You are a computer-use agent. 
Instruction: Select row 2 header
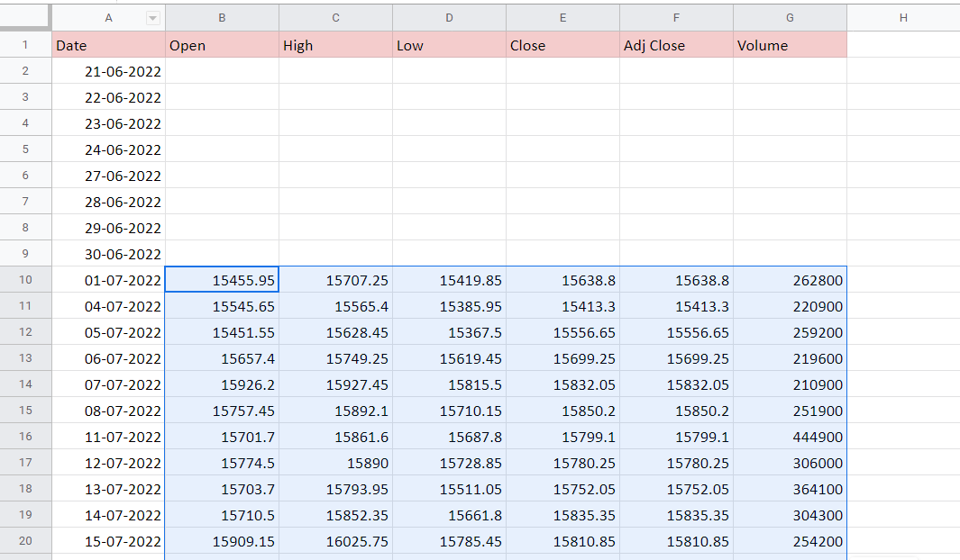point(25,71)
